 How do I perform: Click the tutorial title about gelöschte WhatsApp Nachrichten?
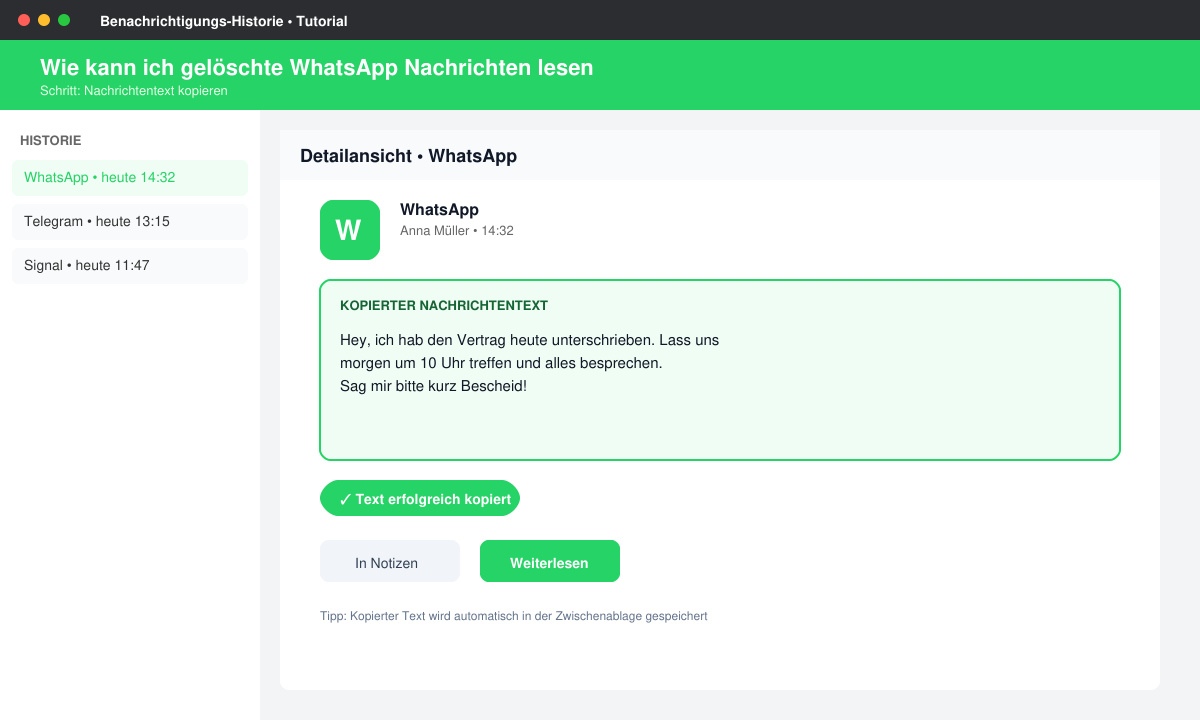(x=317, y=68)
